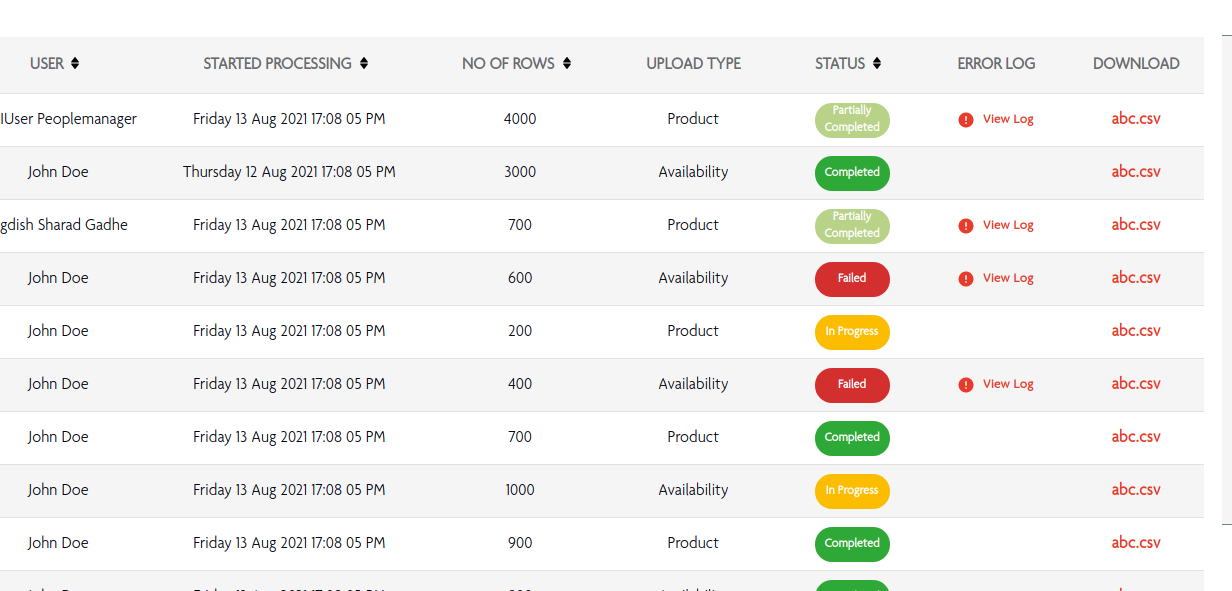Viewport: 1232px width, 591px height.
Task: Download abc.csv for the 400-row failed upload
Action: click(1136, 384)
